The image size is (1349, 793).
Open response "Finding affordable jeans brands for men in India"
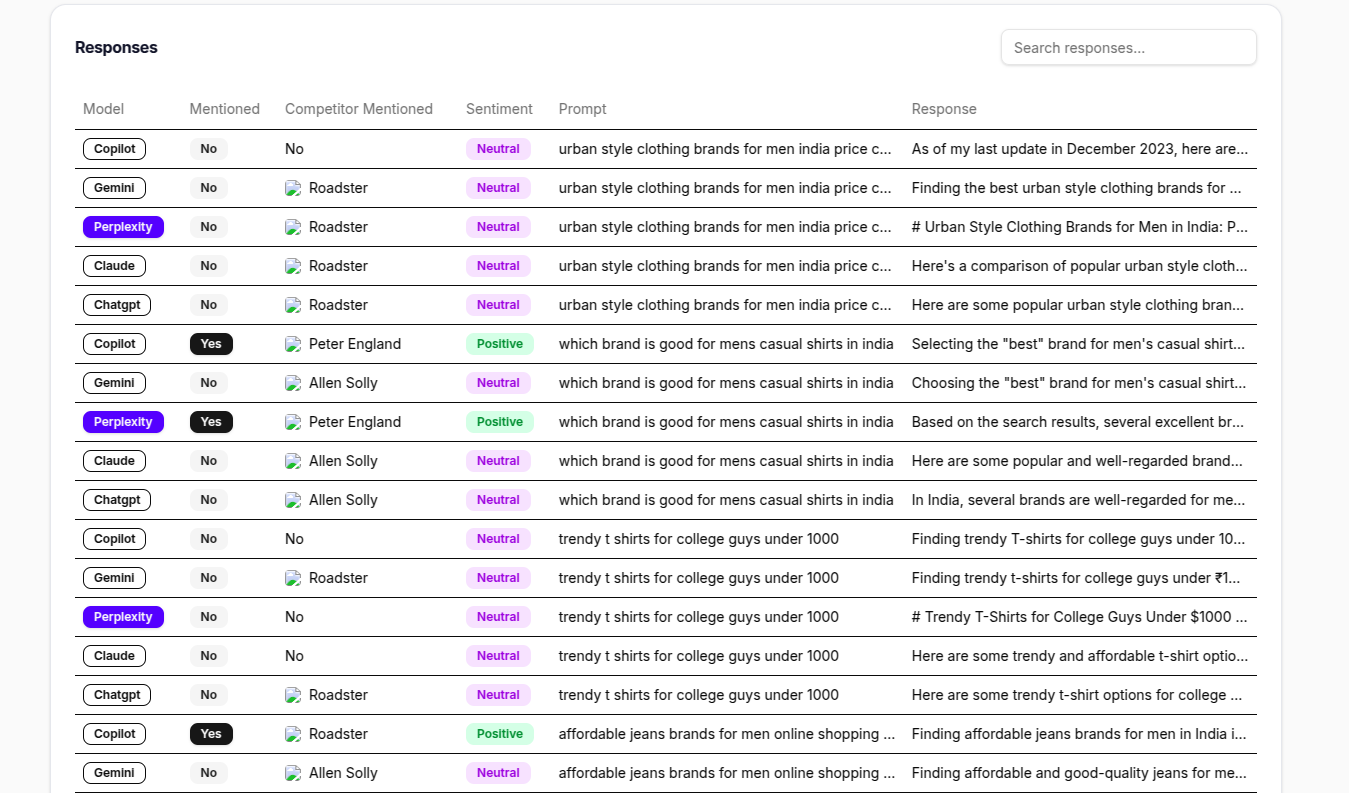1080,734
